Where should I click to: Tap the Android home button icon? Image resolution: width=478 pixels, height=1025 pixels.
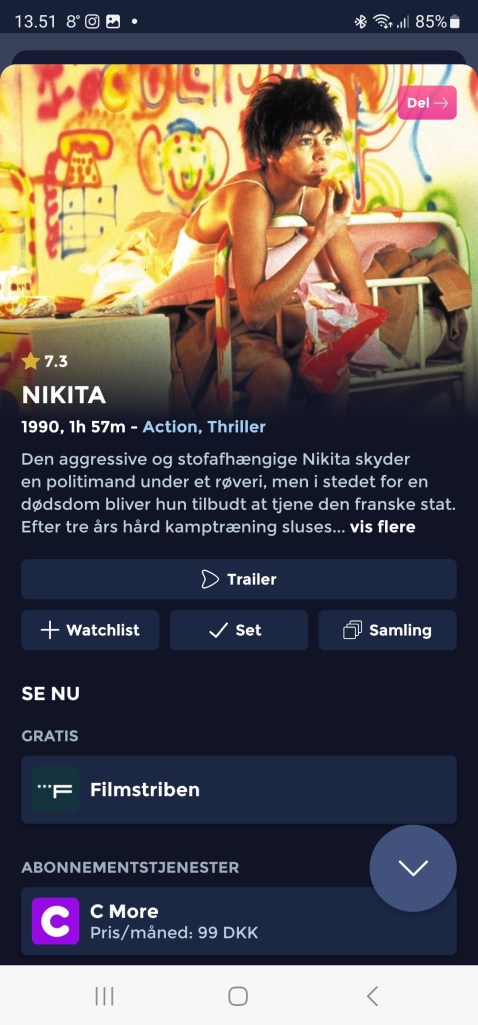coord(238,996)
